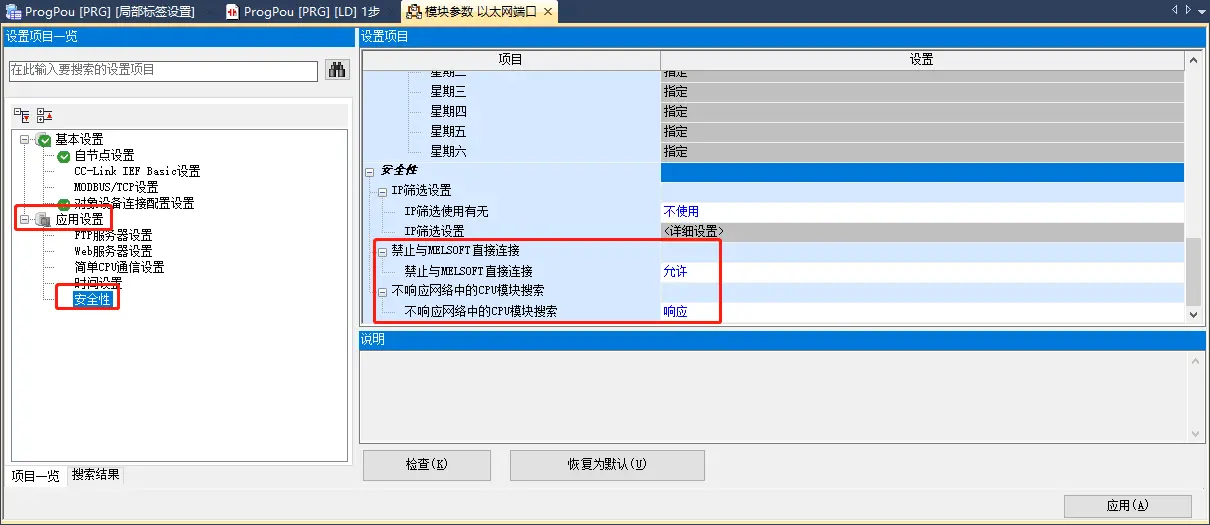Image resolution: width=1210 pixels, height=525 pixels.
Task: Click the scrollbar down arrow in settings grid
Action: click(1192, 314)
